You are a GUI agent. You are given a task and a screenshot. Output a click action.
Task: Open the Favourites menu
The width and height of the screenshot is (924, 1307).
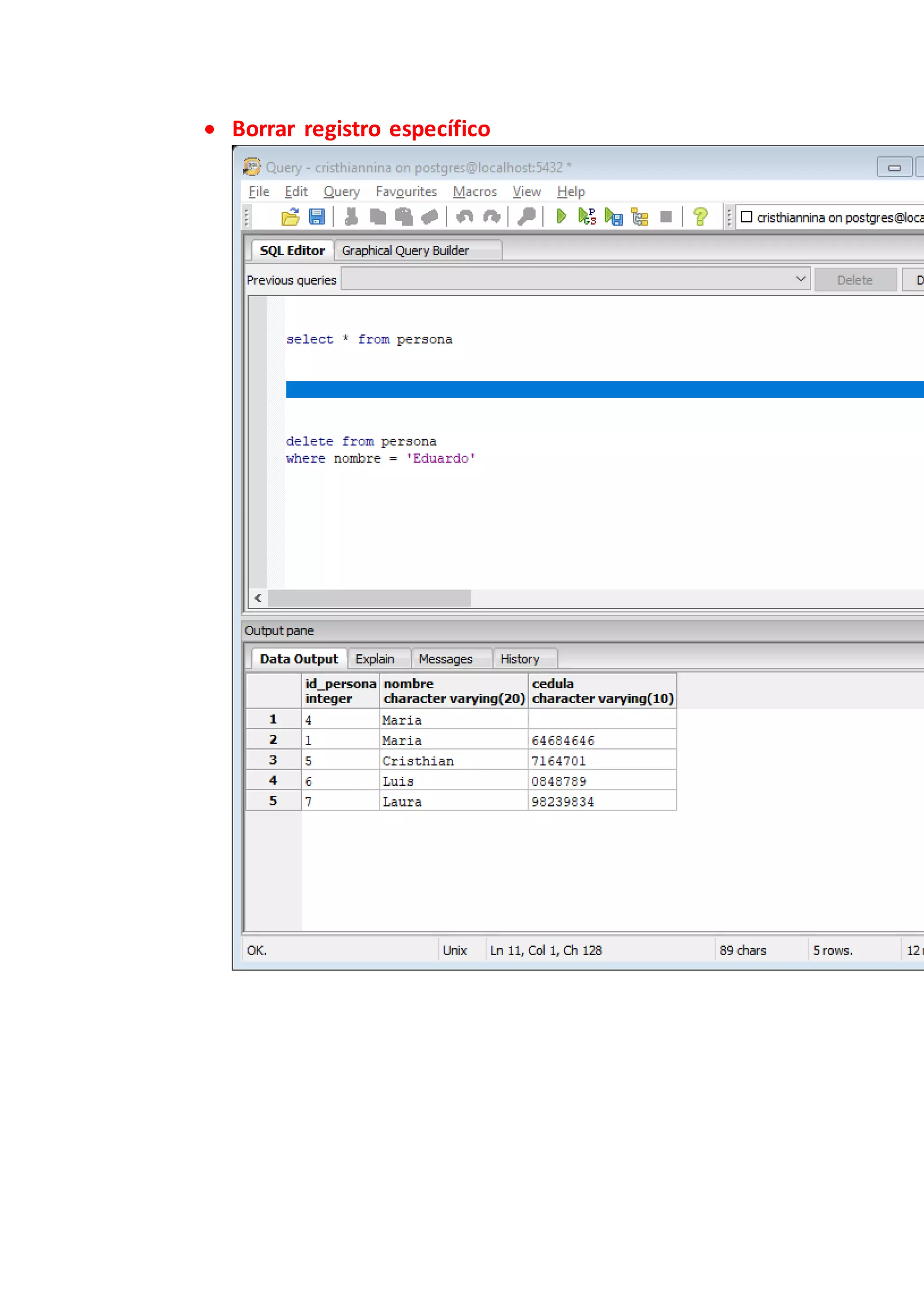coord(406,192)
